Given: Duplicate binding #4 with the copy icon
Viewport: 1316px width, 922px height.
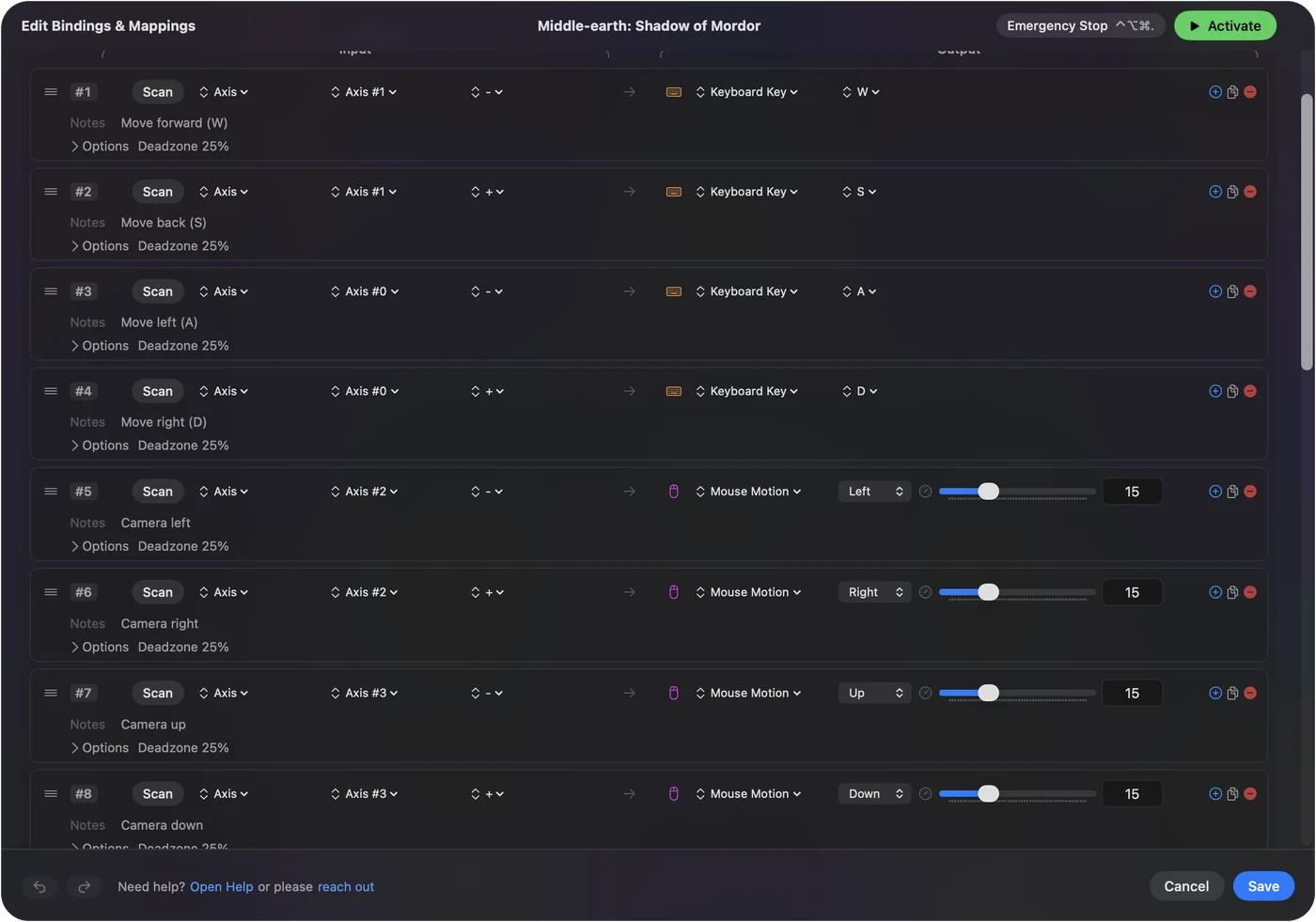Looking at the screenshot, I should [x=1232, y=391].
